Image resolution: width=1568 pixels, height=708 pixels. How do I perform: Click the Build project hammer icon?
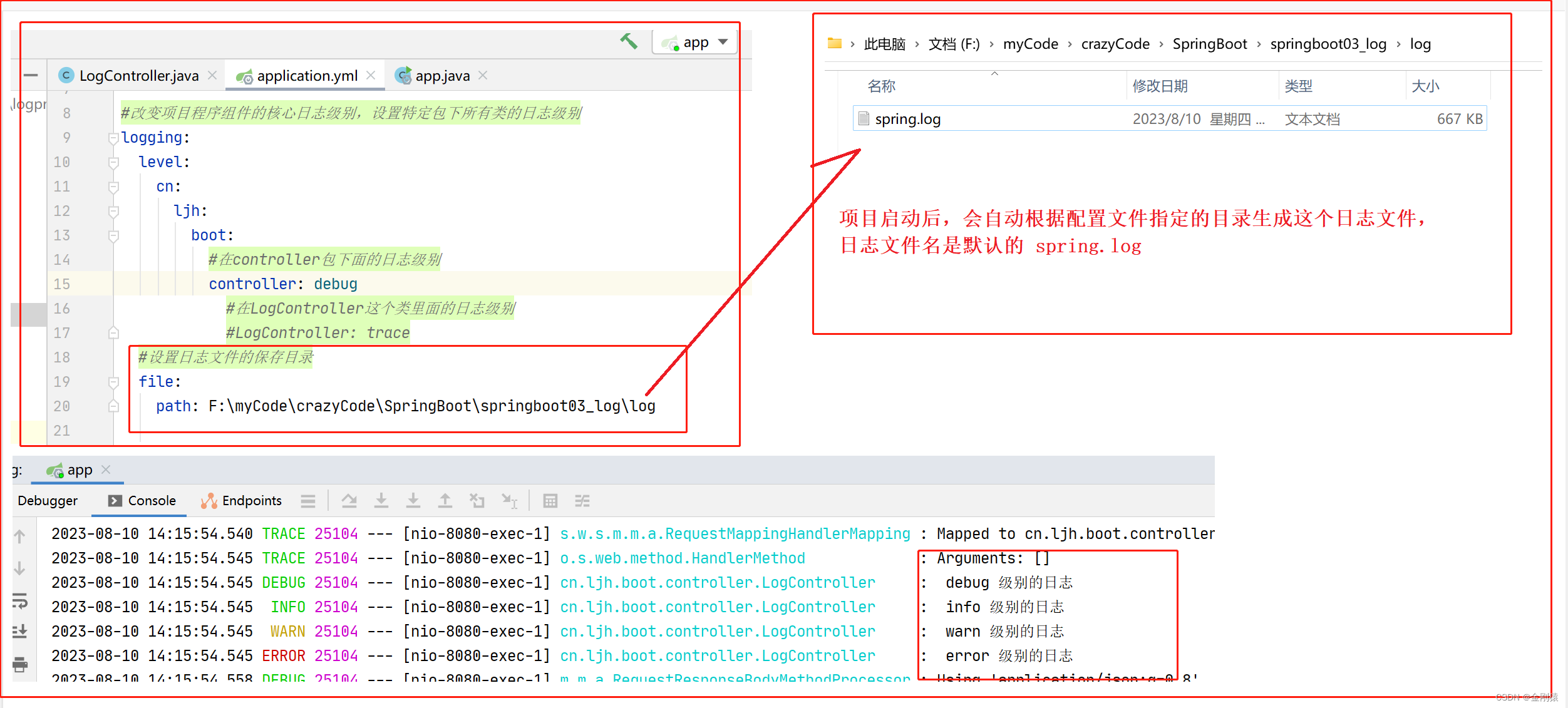[629, 41]
